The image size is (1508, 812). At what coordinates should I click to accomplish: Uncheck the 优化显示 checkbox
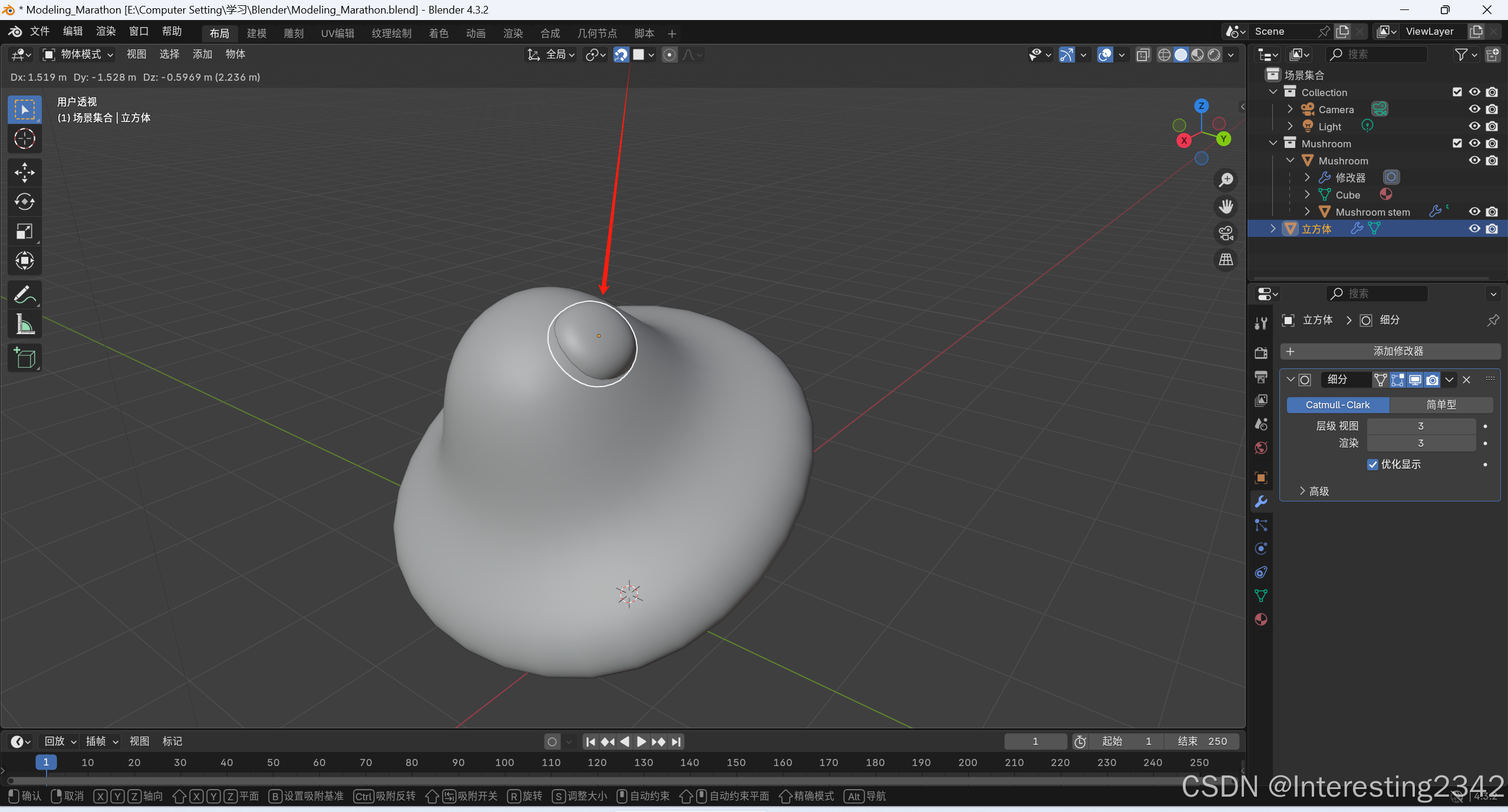(x=1372, y=464)
